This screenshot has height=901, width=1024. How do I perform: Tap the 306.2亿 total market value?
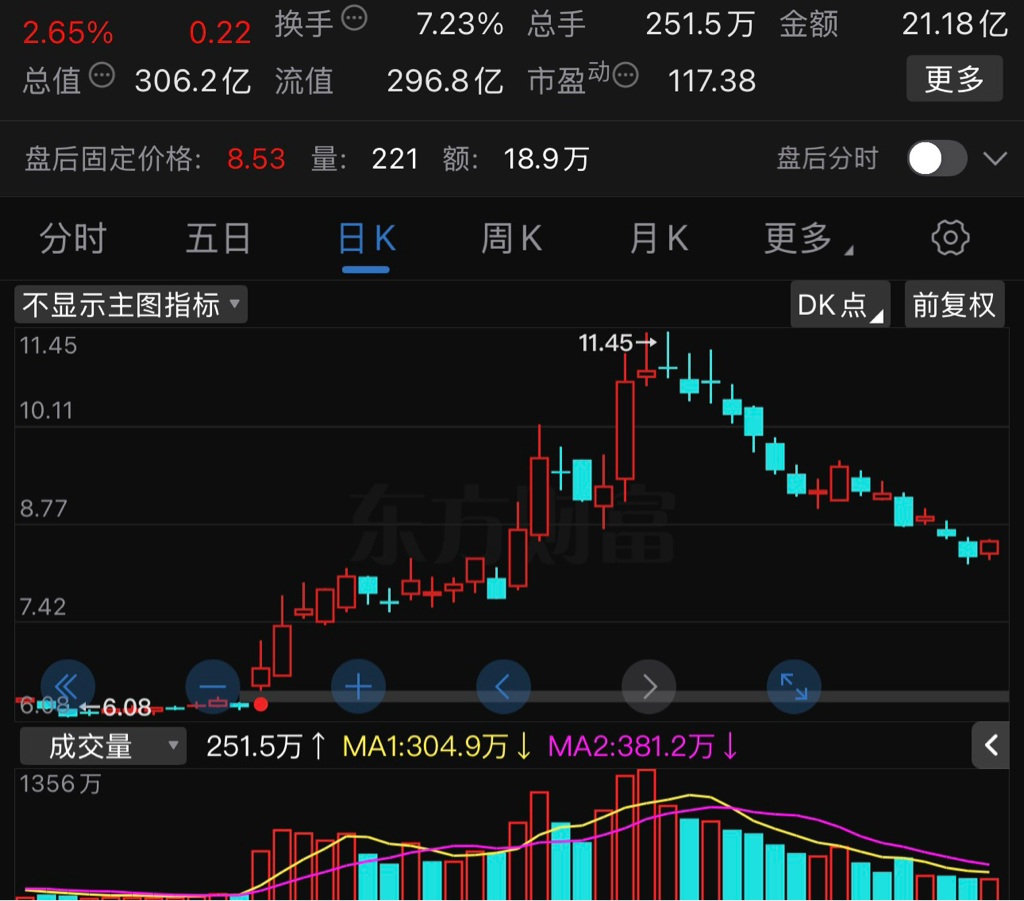point(193,82)
